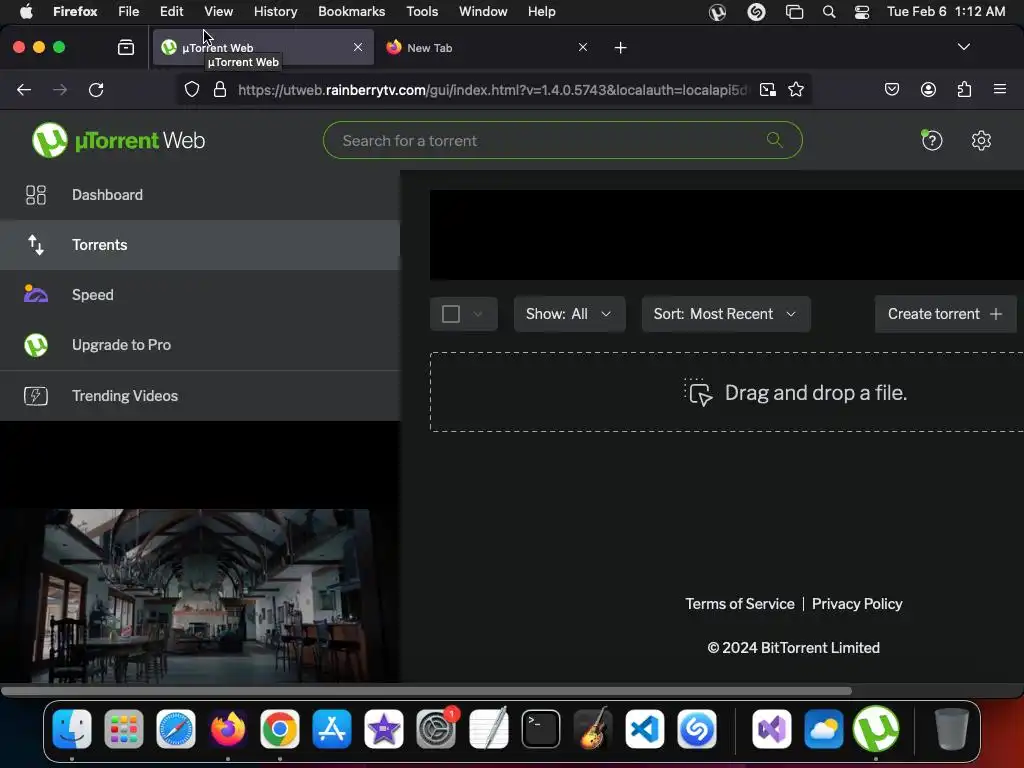Open the Privacy Policy link
Viewport: 1024px width, 768px height.
tap(857, 604)
